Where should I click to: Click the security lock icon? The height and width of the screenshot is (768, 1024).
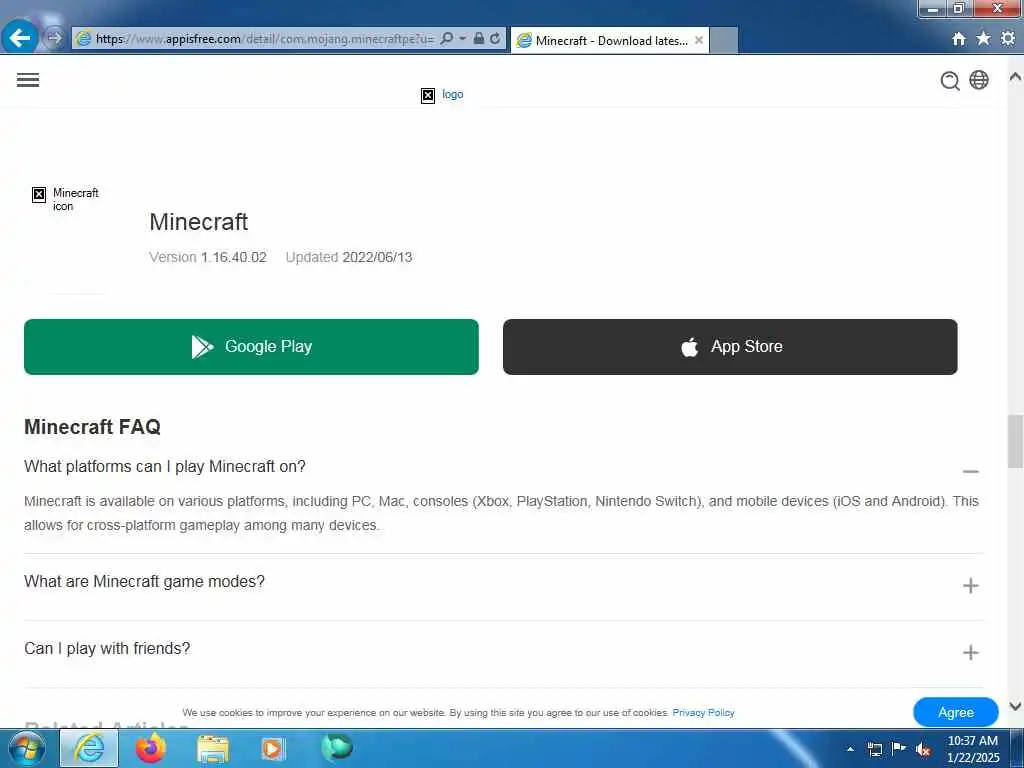click(x=479, y=39)
